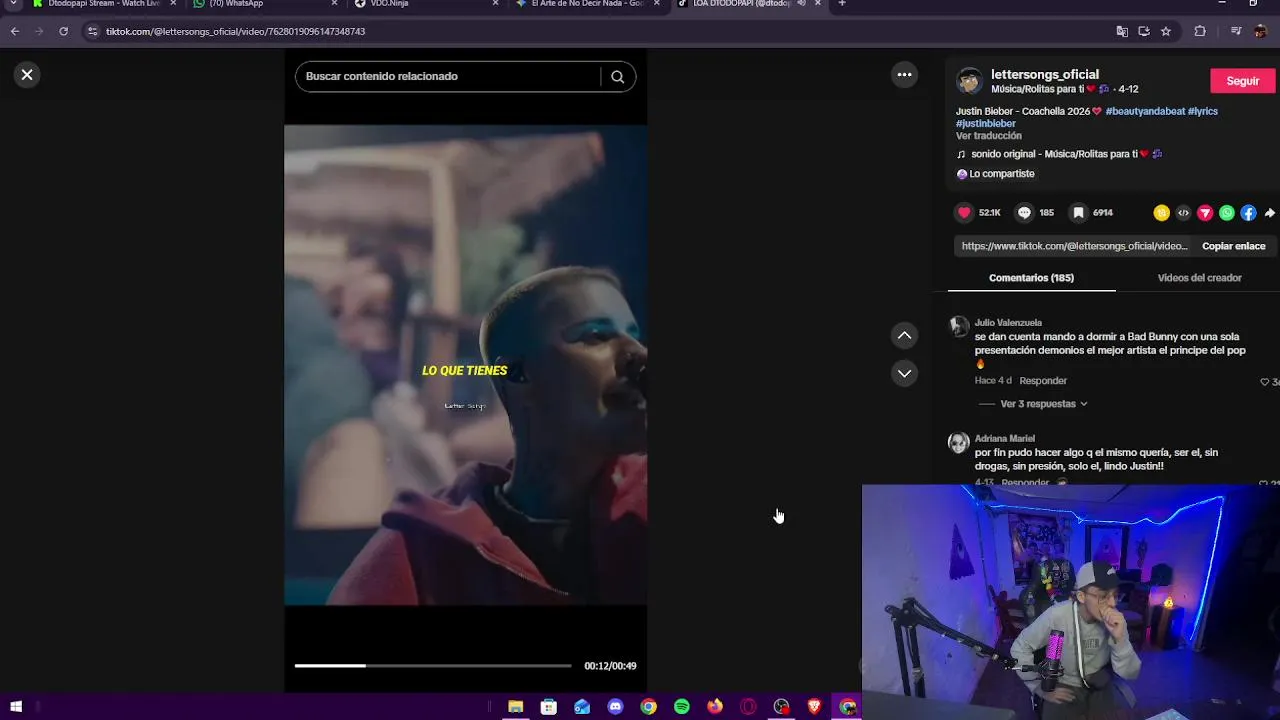Open a new browser tab with plus
This screenshot has height=720, width=1280.
click(x=842, y=4)
